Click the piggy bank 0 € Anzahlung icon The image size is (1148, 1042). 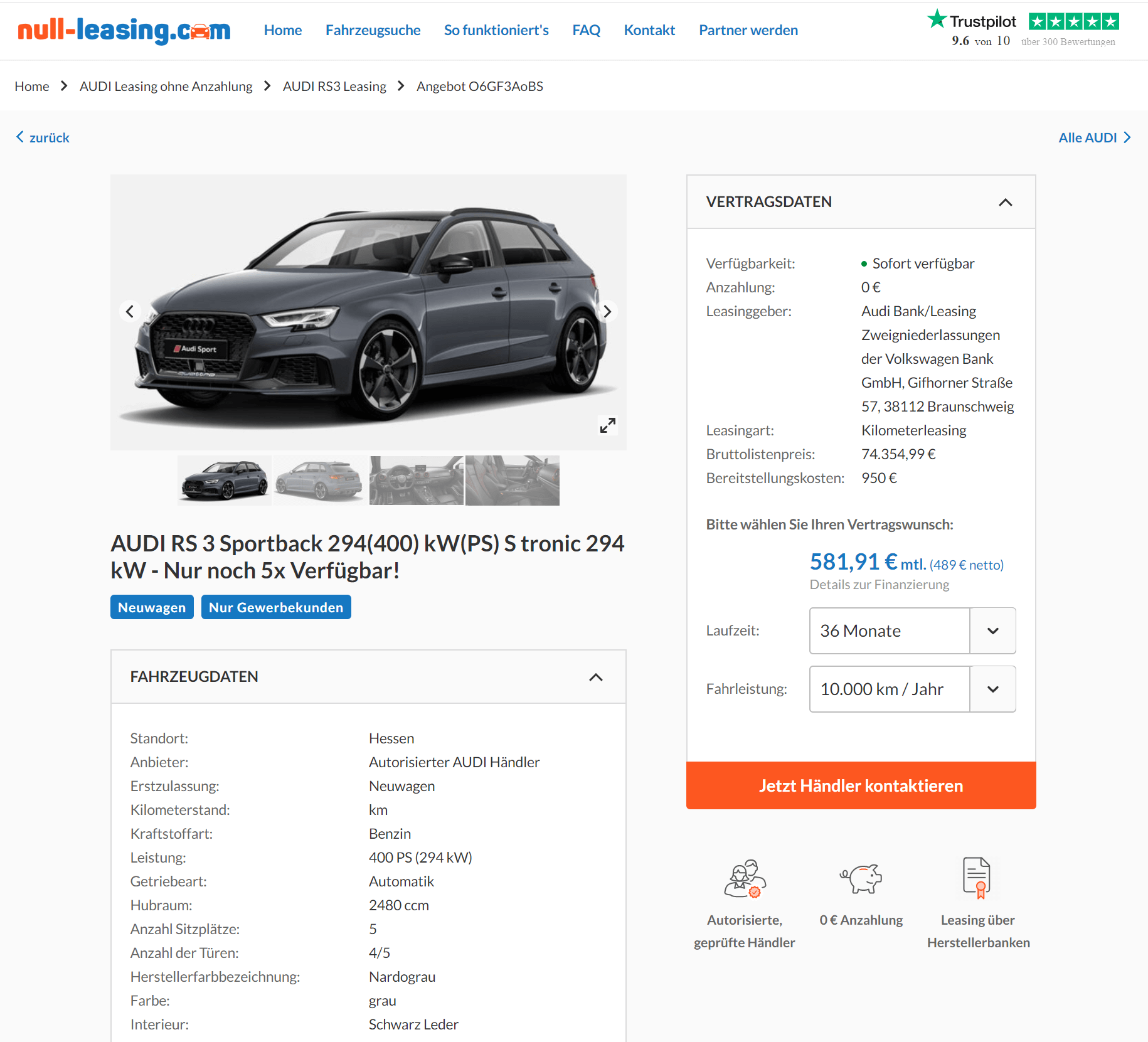click(861, 877)
